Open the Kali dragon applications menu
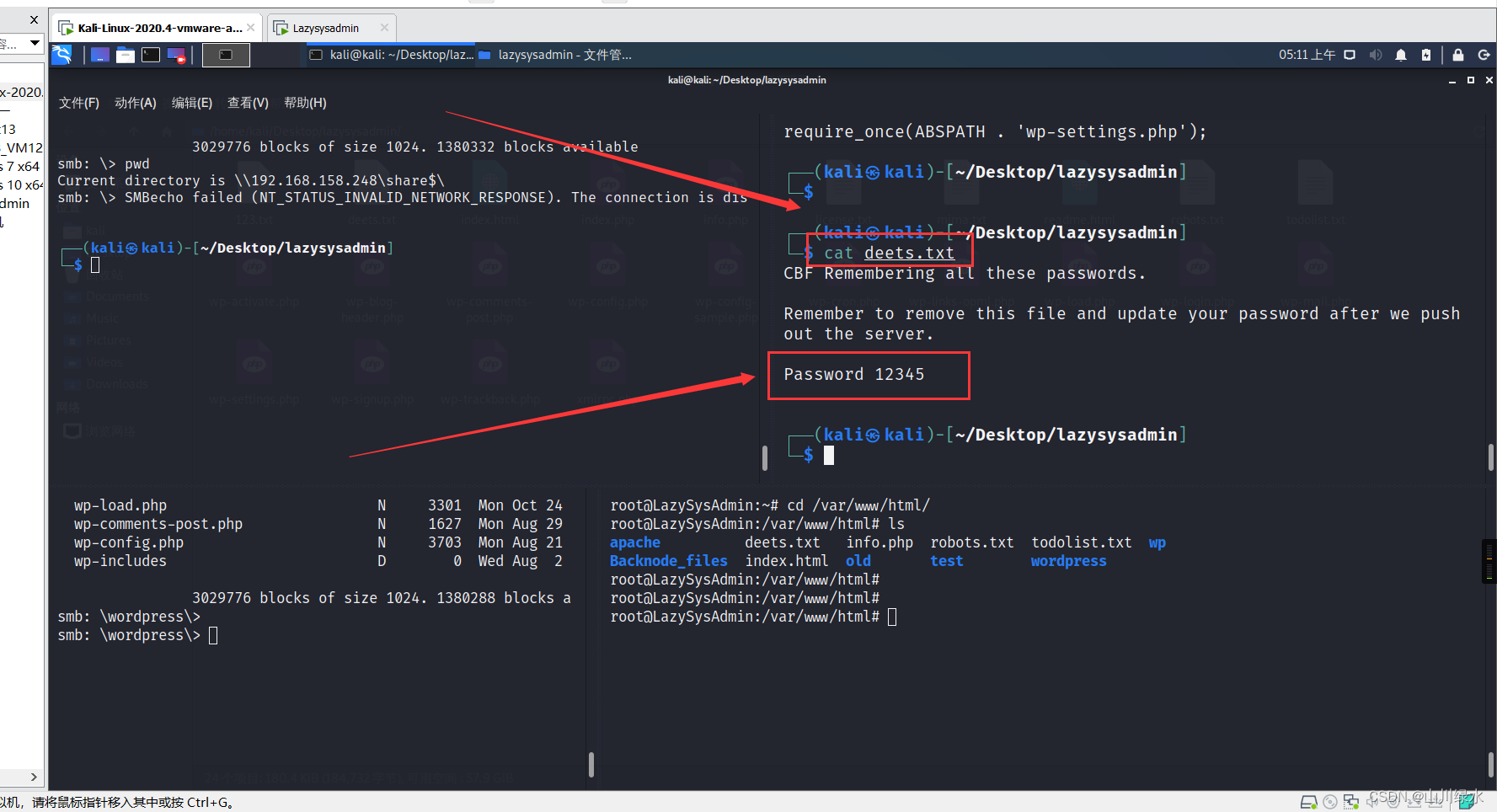The height and width of the screenshot is (812, 1497). 61,55
